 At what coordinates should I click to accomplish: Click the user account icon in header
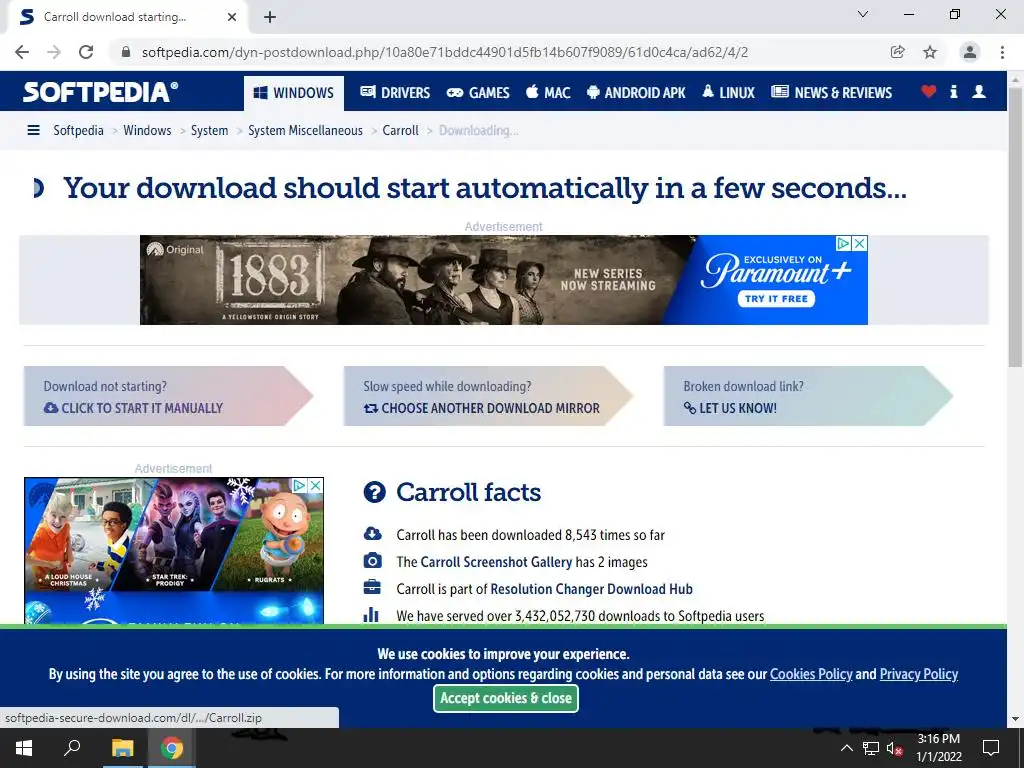pyautogui.click(x=979, y=91)
